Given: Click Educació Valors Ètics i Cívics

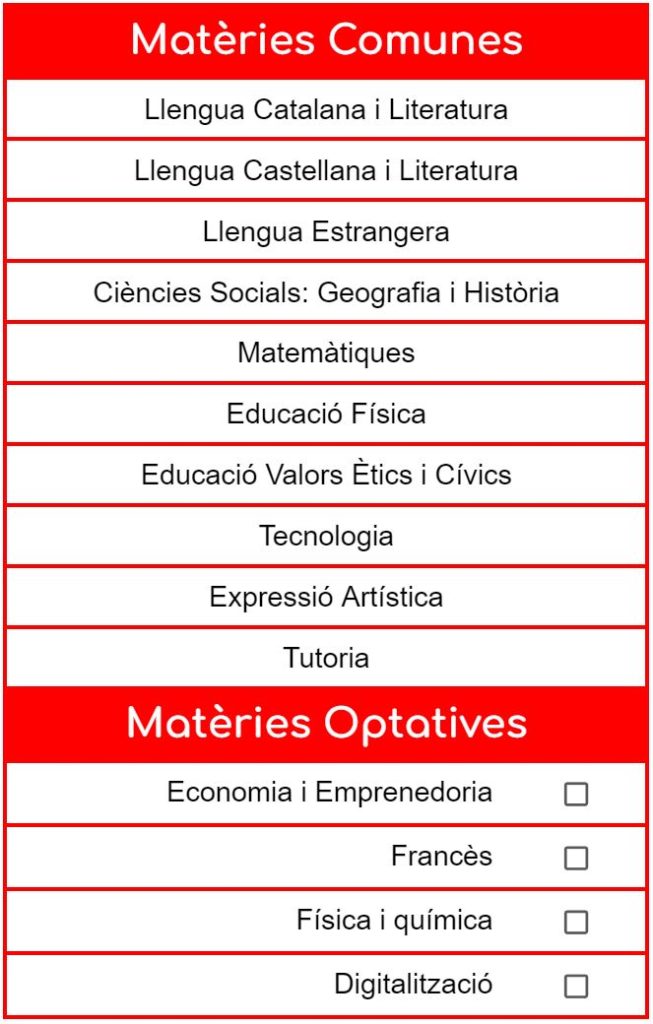Looking at the screenshot, I should click(x=326, y=475).
